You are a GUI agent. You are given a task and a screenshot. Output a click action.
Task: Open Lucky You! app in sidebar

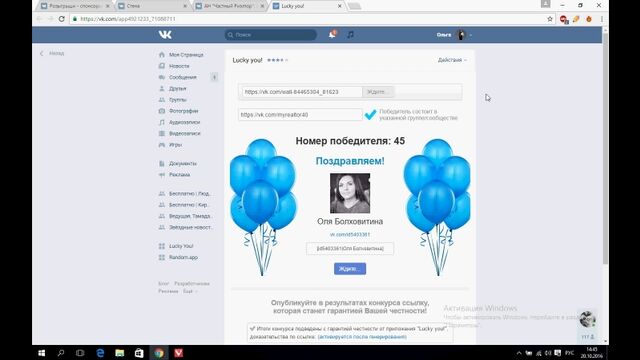(181, 246)
